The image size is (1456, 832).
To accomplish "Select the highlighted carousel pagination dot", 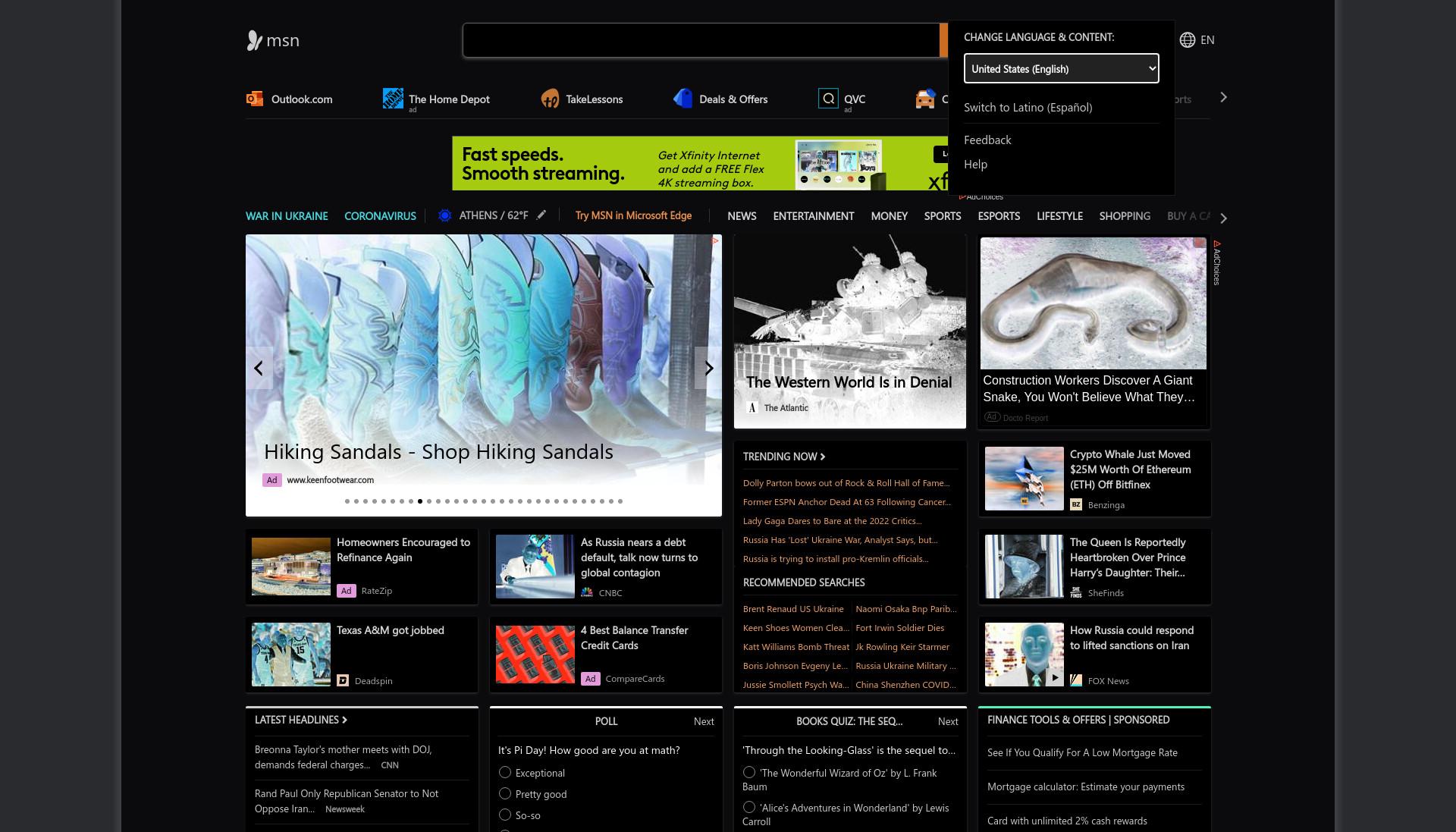I will tap(420, 501).
